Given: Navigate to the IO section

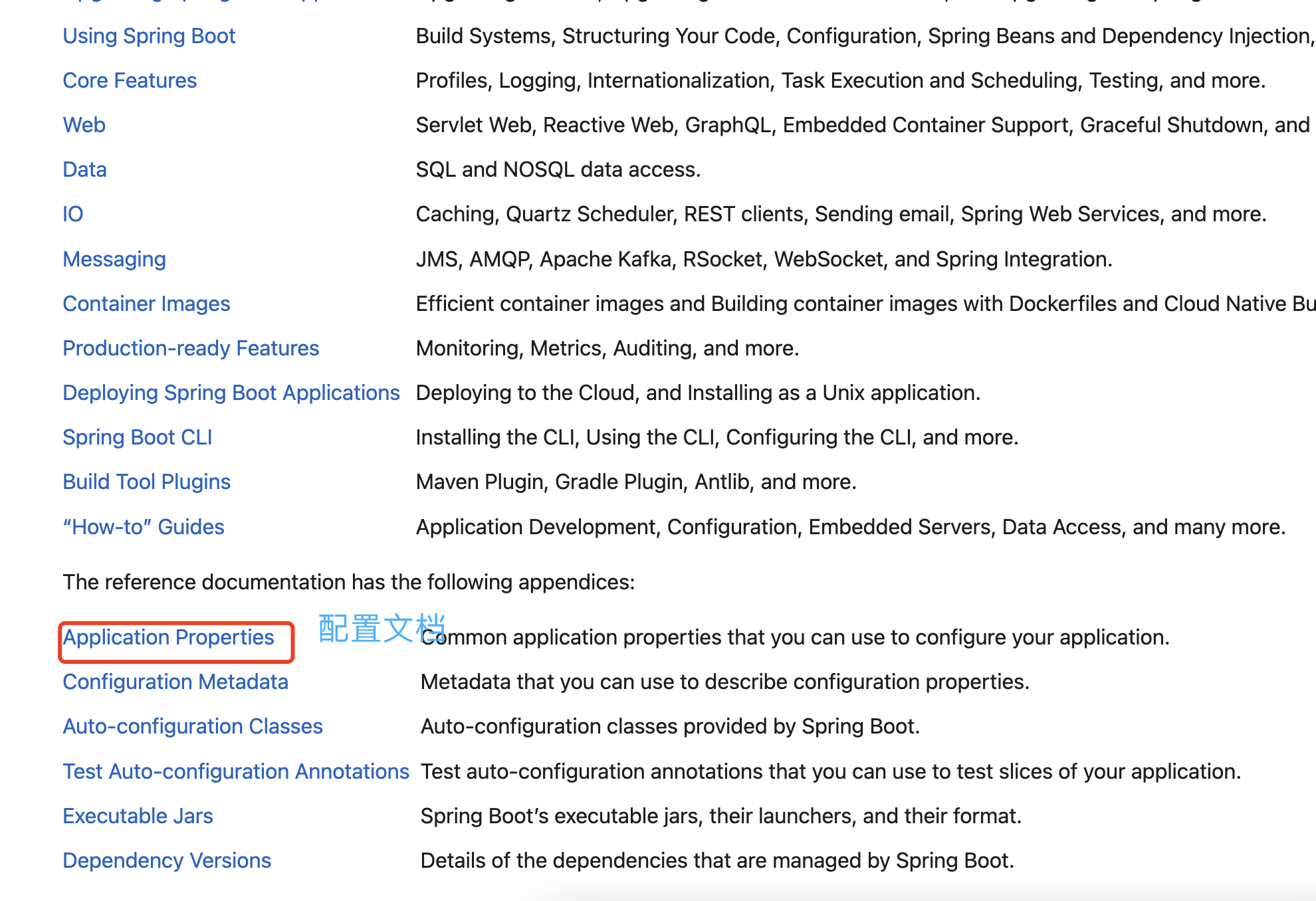Looking at the screenshot, I should coord(72,214).
